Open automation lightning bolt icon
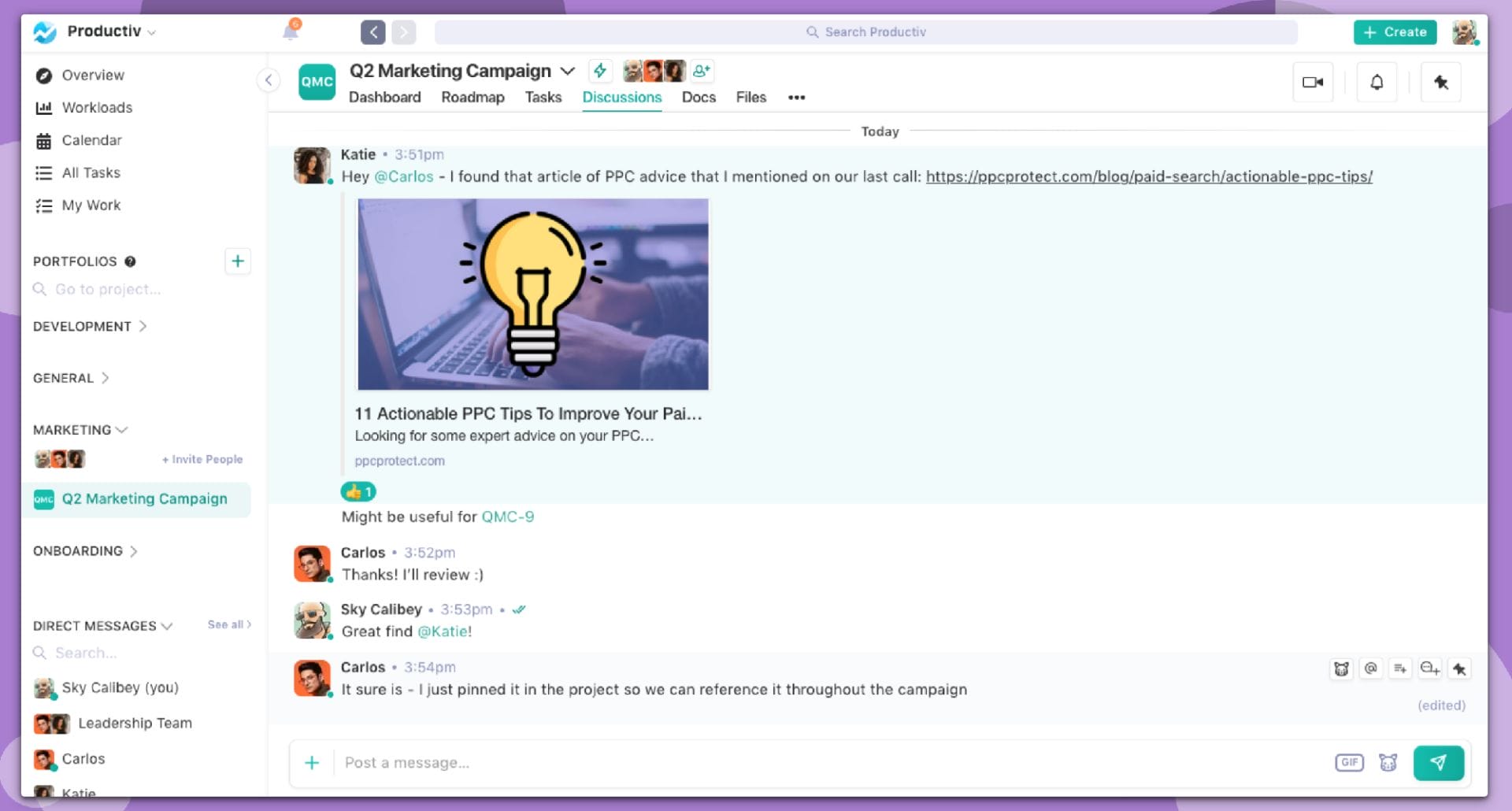The height and width of the screenshot is (811, 1512). (x=600, y=71)
